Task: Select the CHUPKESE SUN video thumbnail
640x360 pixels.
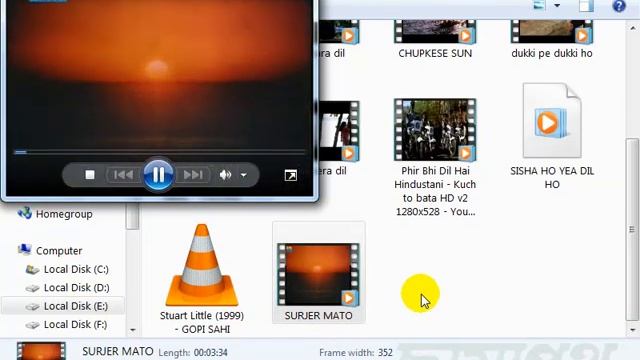Action: click(x=435, y=32)
